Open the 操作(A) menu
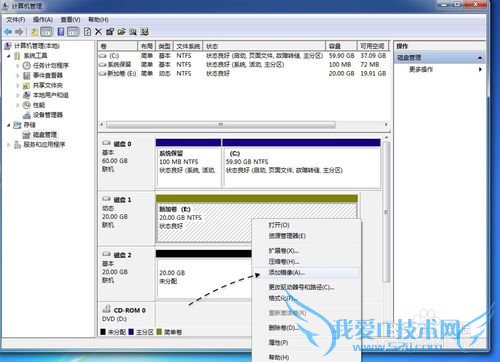500x362 pixels. 43,20
